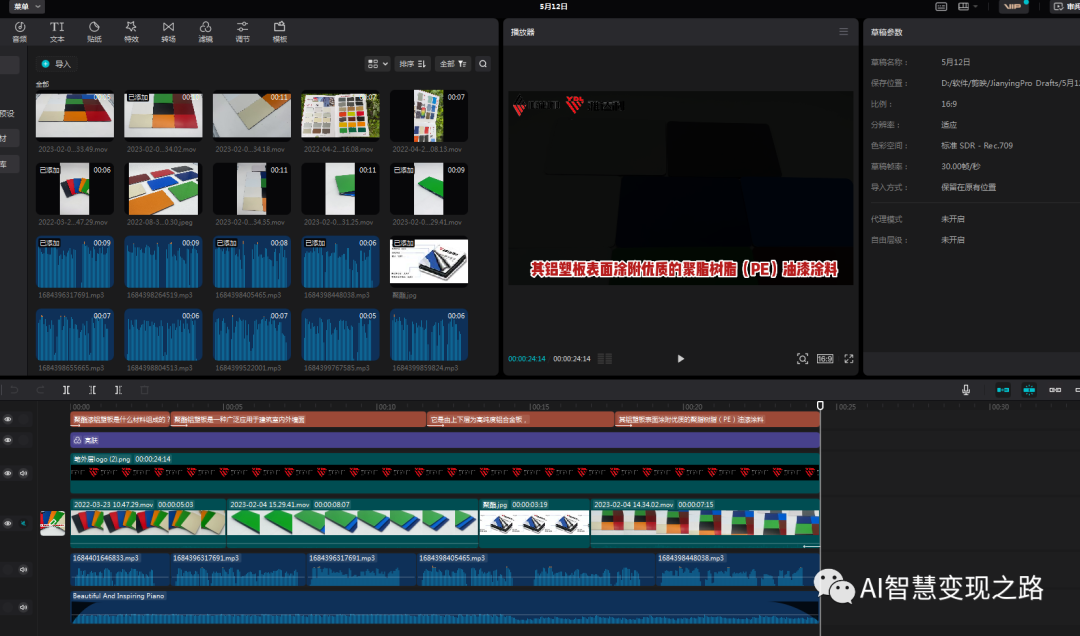The image size is (1080, 636).
Task: Open the 排序 sort options
Action: click(x=413, y=63)
